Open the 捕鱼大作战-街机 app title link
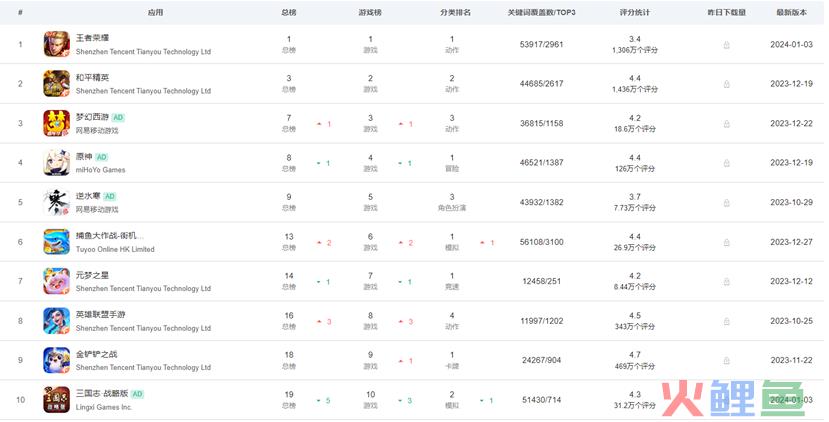 [109, 236]
